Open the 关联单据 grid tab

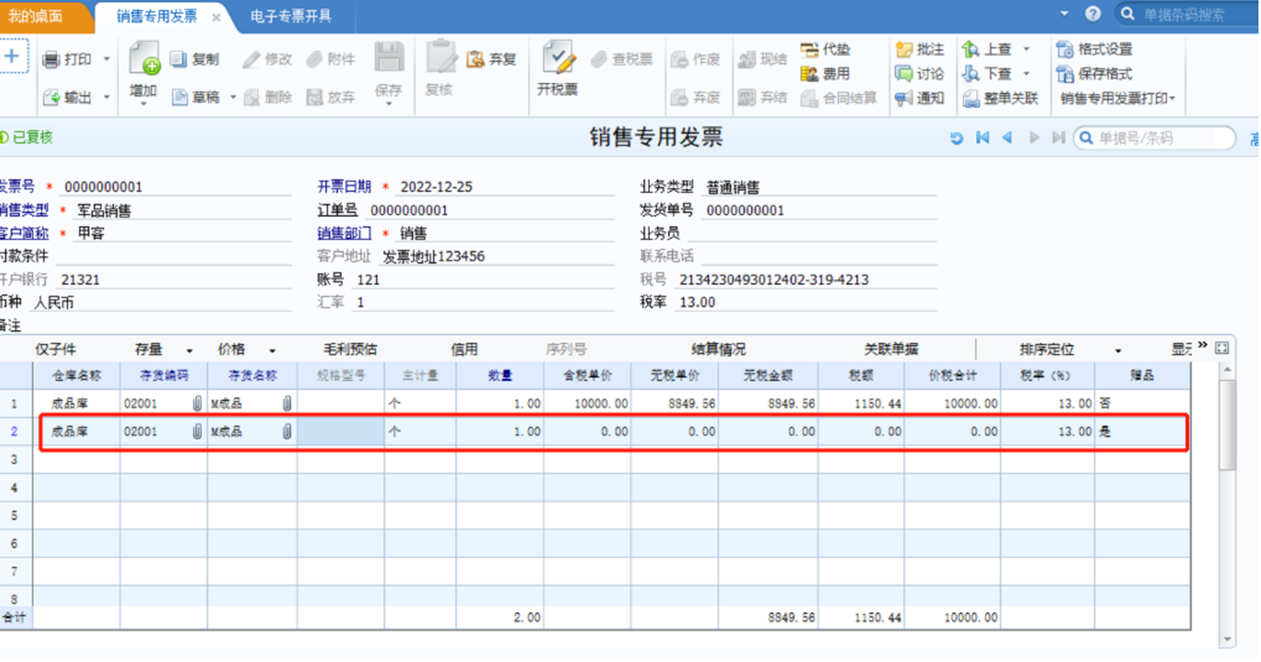click(x=891, y=350)
